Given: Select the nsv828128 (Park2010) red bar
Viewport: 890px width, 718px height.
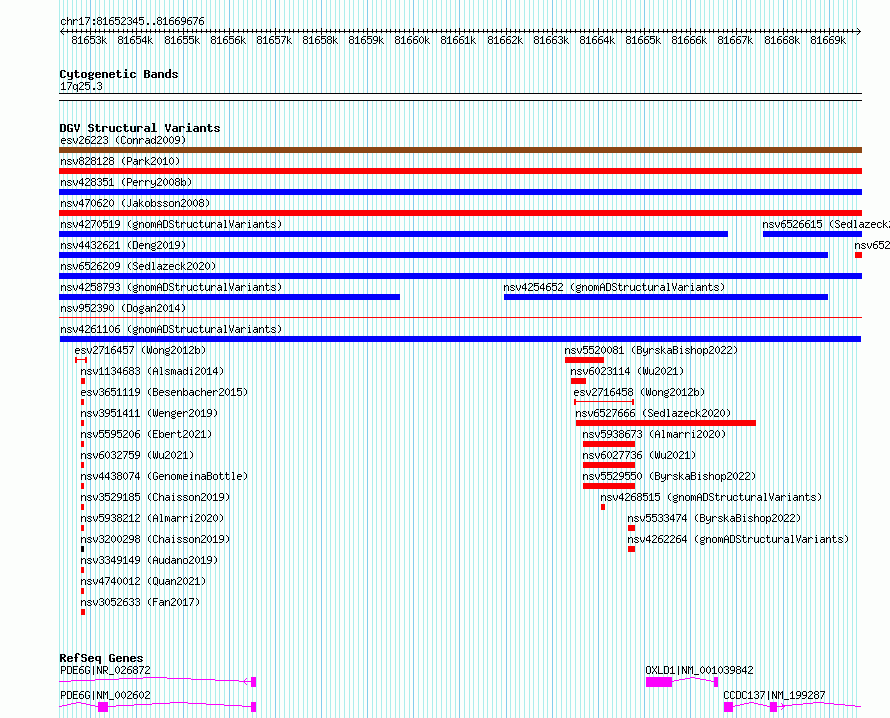Looking at the screenshot, I should [460, 171].
